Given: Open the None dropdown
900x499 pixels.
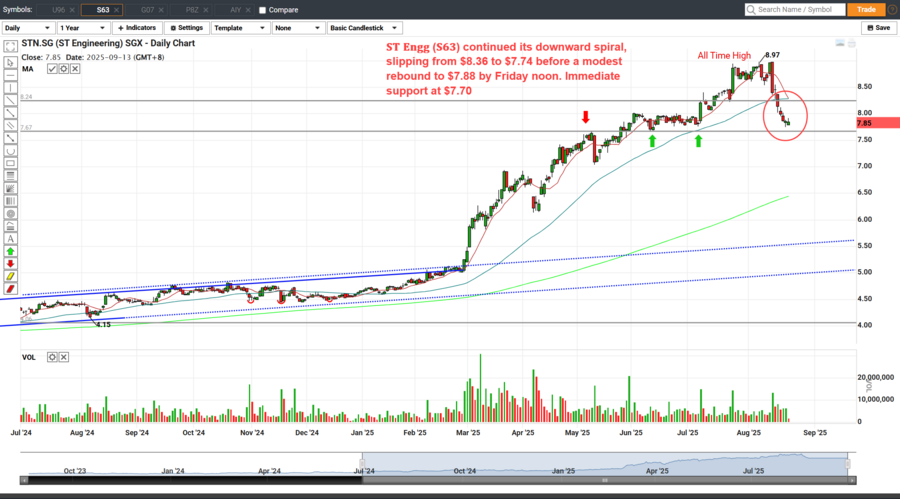Looking at the screenshot, I should coord(298,28).
